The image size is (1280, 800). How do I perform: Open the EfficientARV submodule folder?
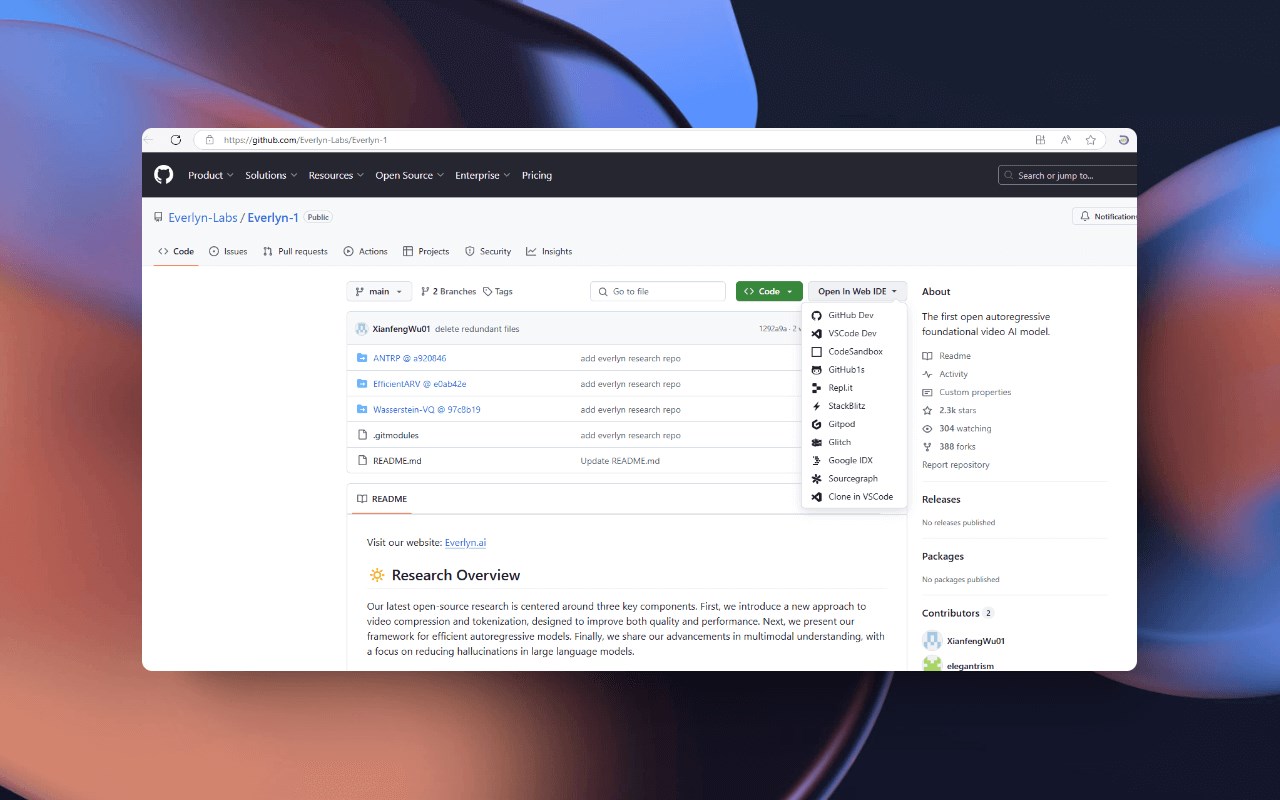pyautogui.click(x=419, y=384)
